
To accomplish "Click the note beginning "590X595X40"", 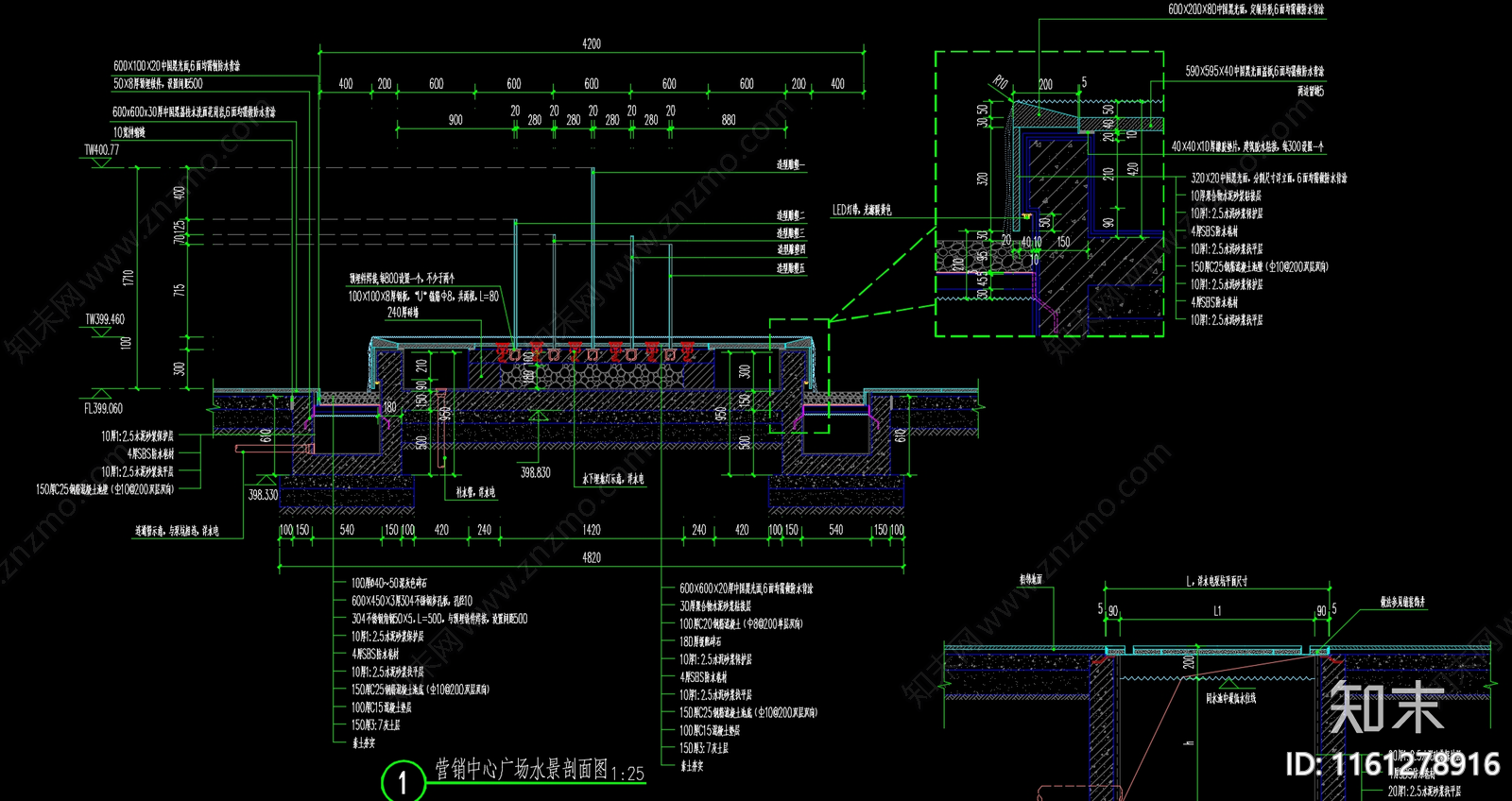I will [x=1255, y=71].
